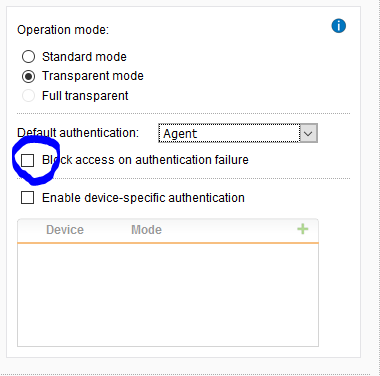Screen dimensions: 380x376
Task: Select the Standard mode radio button
Action: [28, 57]
